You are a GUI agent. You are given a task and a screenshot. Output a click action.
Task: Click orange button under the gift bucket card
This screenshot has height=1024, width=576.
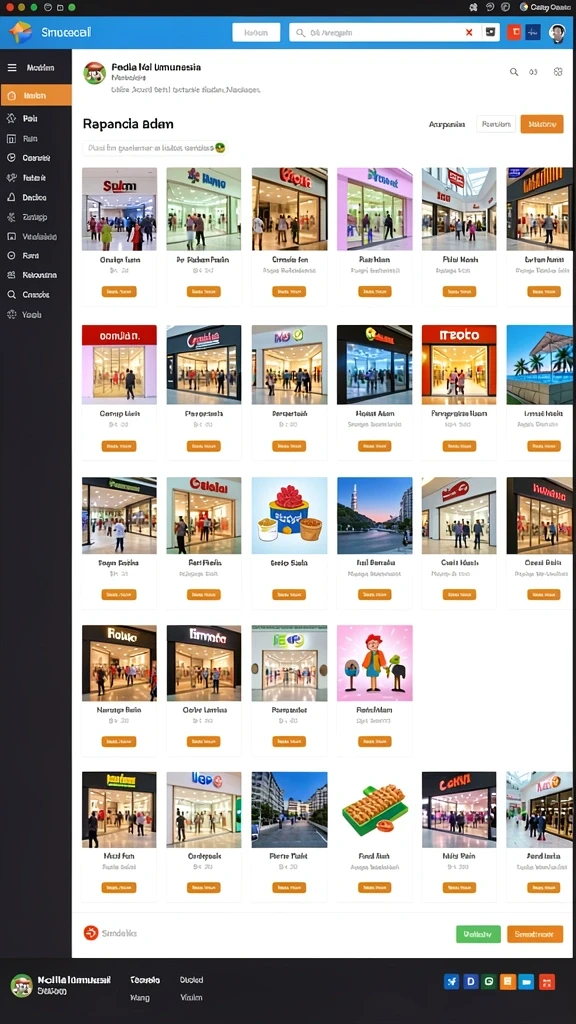coord(289,594)
